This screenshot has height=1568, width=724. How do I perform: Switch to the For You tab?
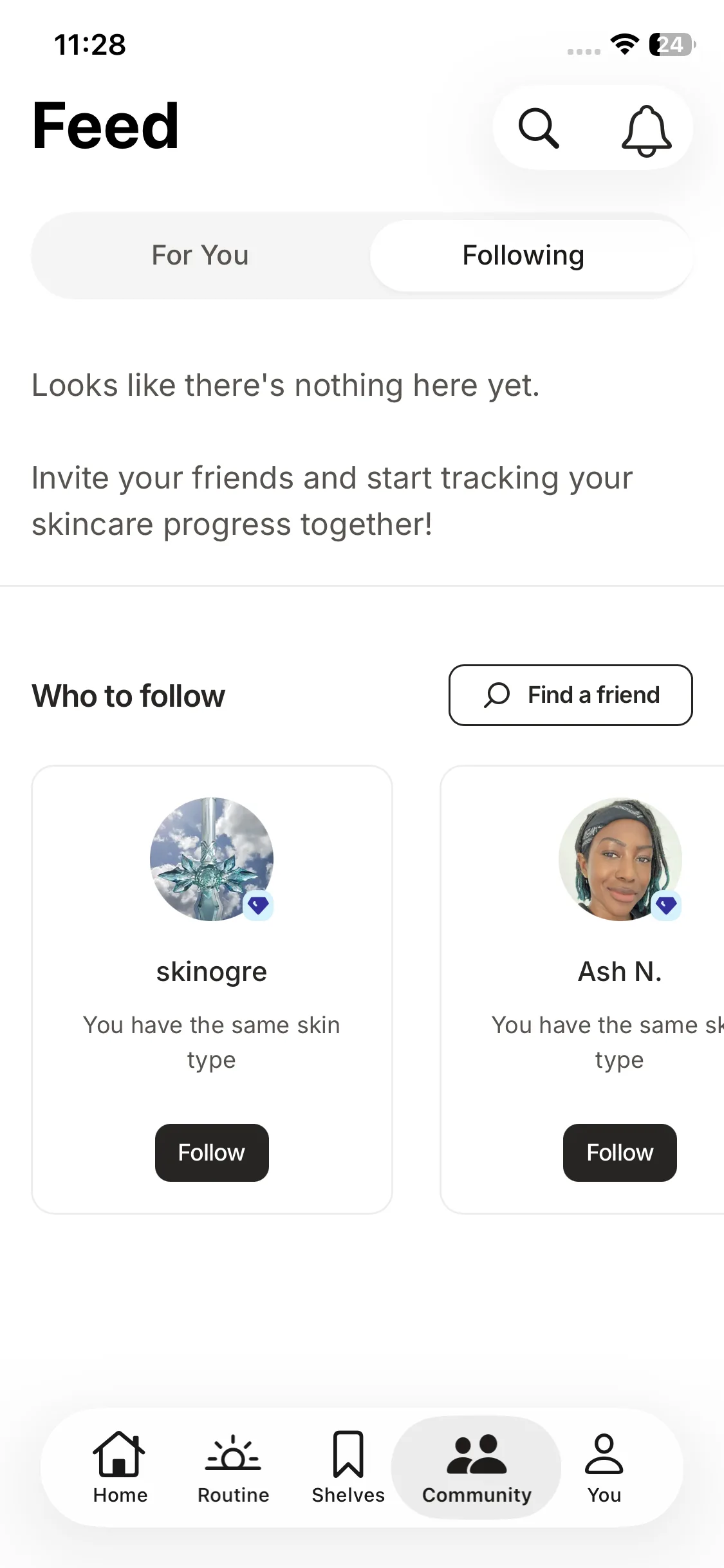pyautogui.click(x=200, y=256)
